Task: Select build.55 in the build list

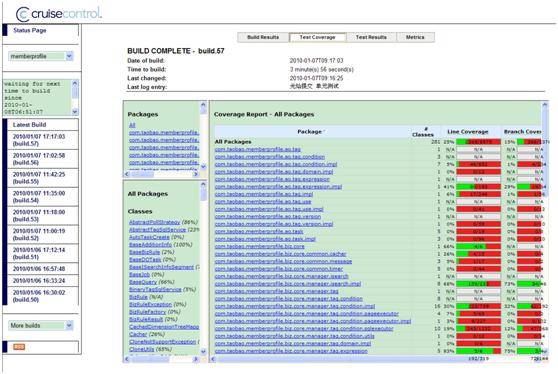Action: [x=39, y=178]
